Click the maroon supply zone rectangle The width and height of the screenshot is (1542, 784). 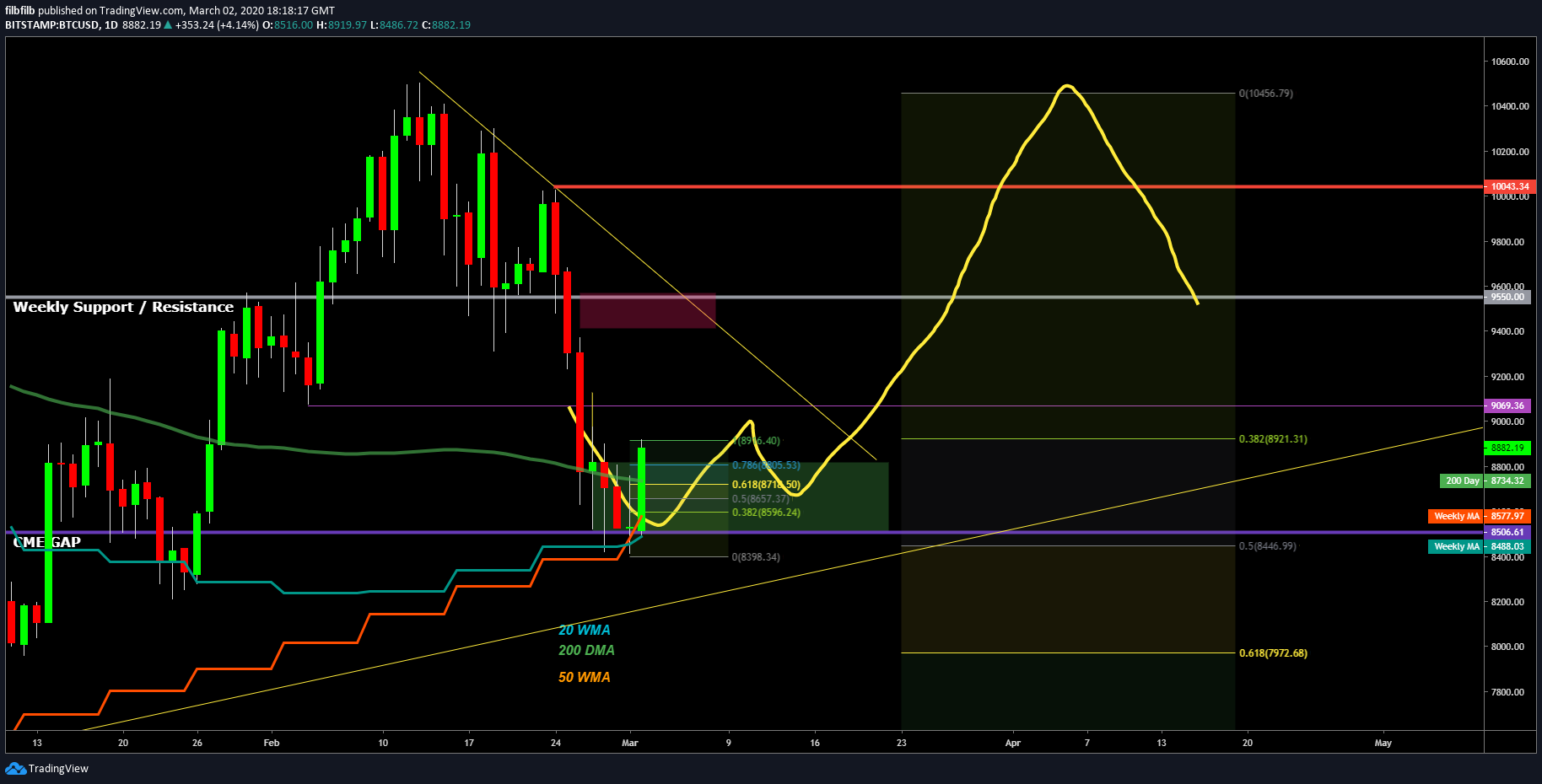tap(647, 310)
